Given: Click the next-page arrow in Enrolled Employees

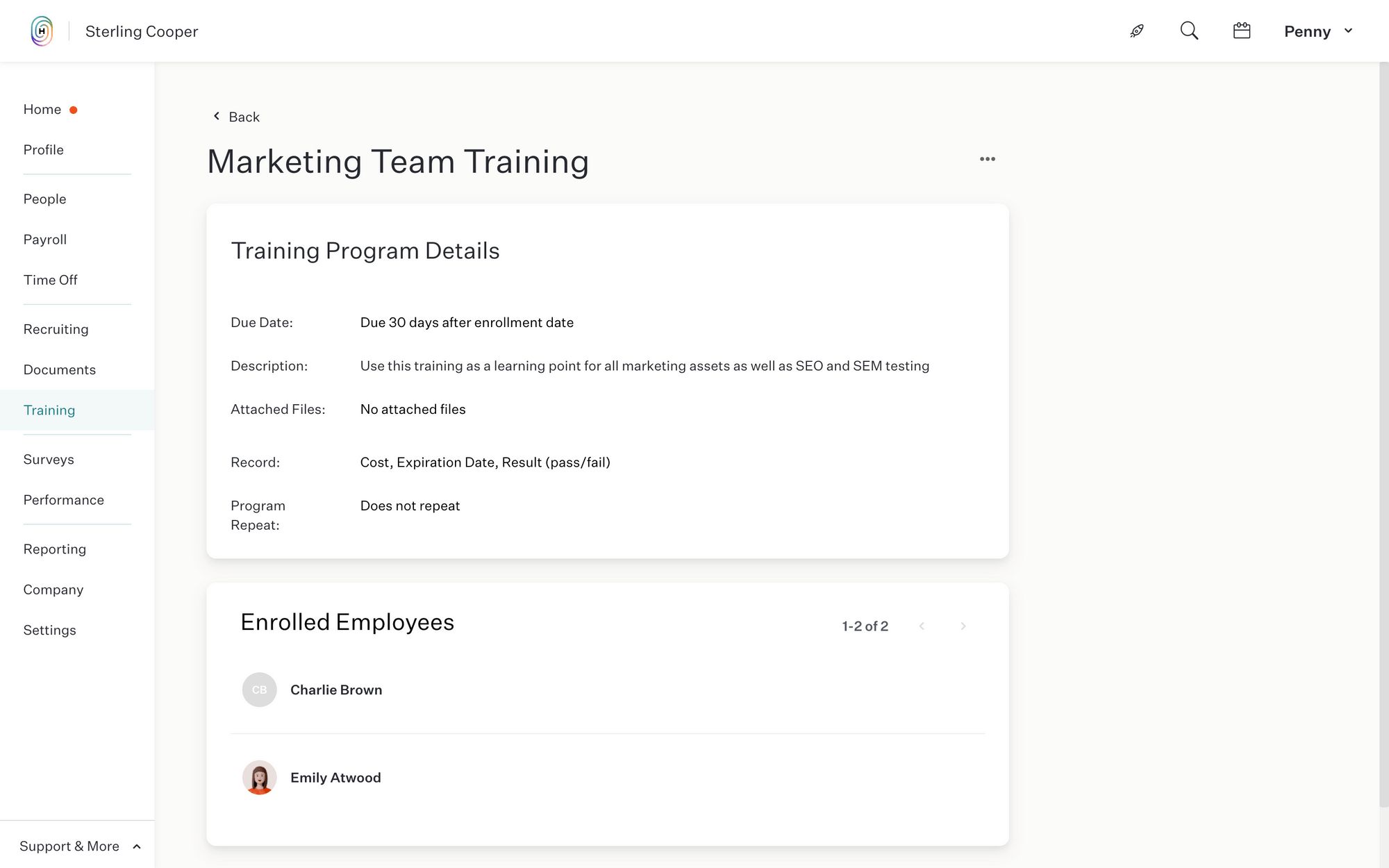Looking at the screenshot, I should 963,626.
